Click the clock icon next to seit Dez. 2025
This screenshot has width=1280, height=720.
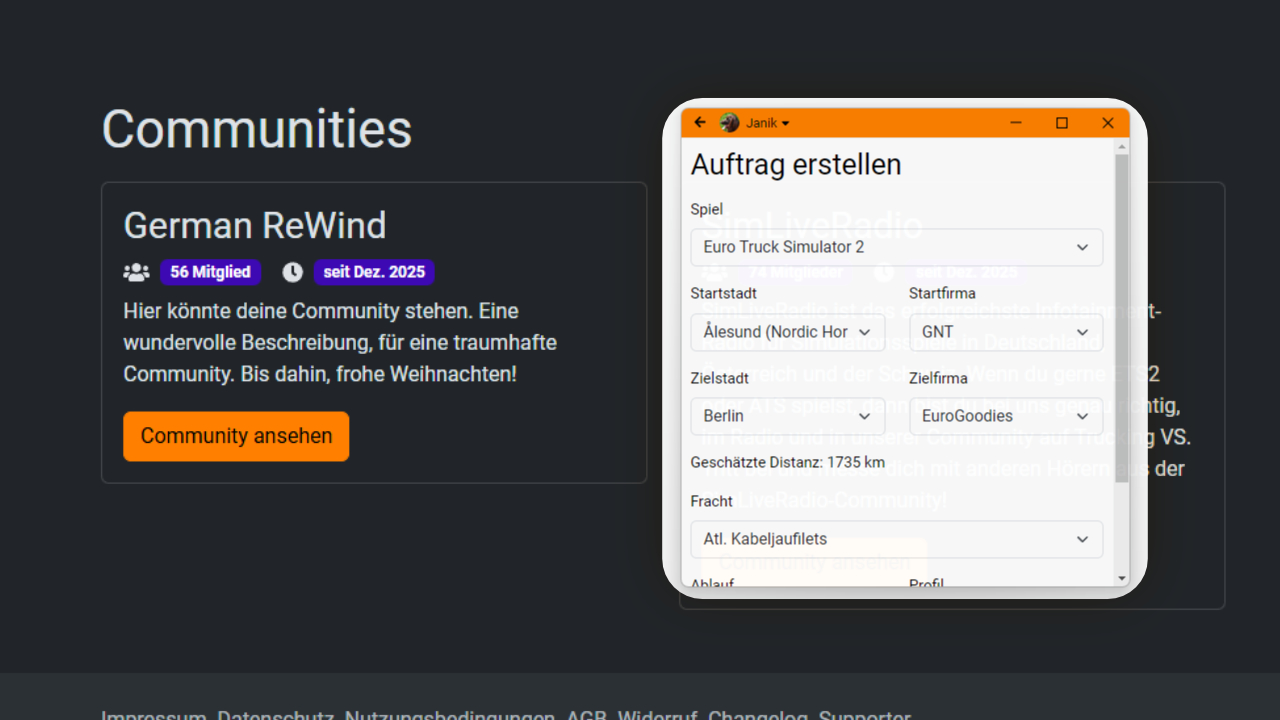pyautogui.click(x=292, y=272)
